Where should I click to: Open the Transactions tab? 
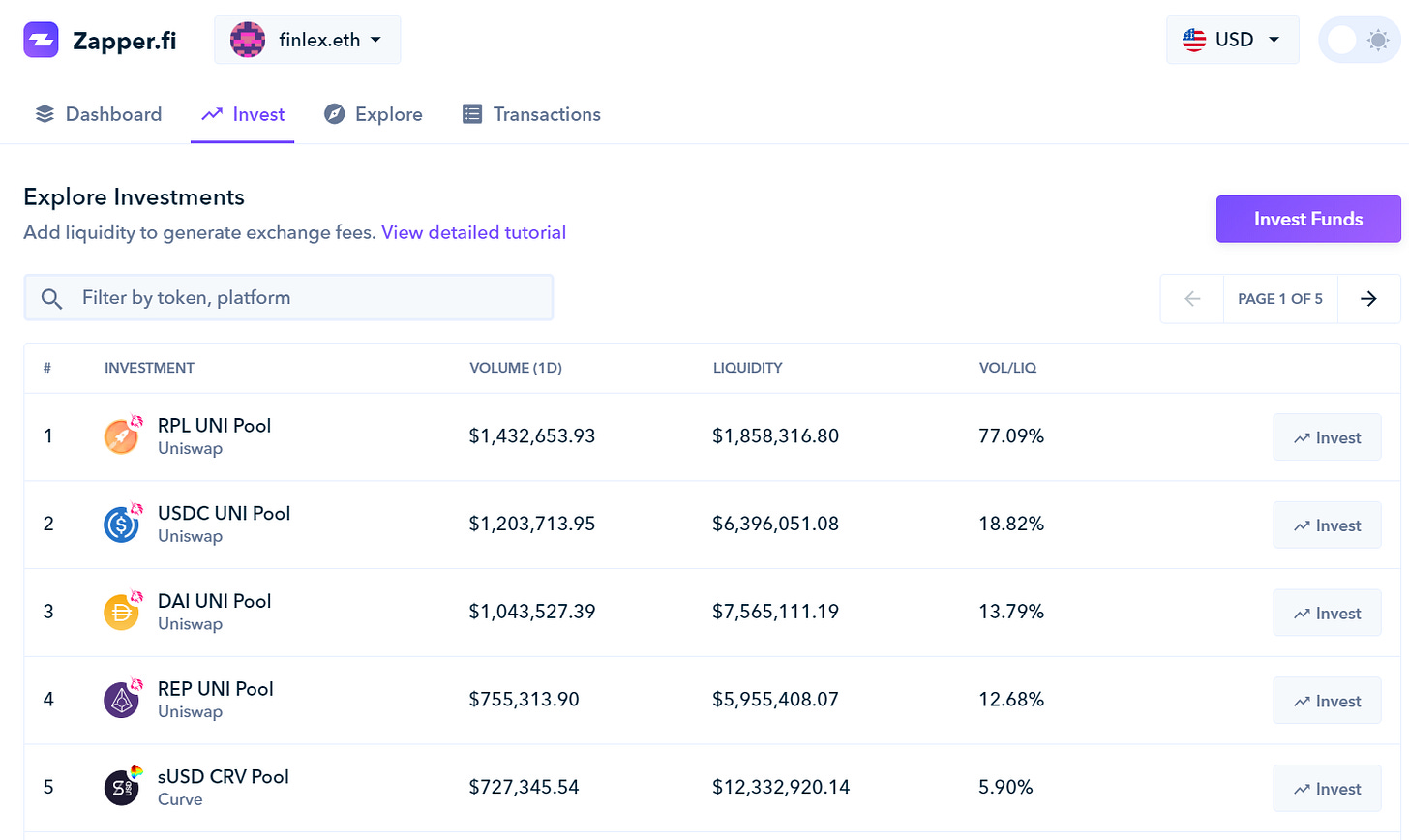pyautogui.click(x=531, y=114)
